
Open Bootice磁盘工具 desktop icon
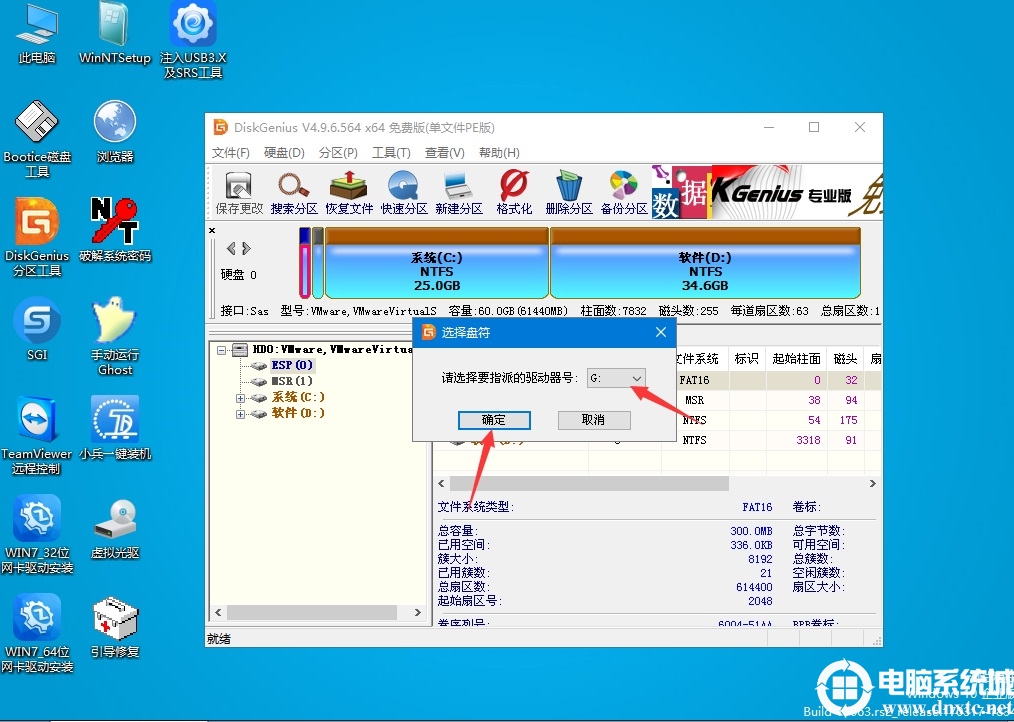[x=37, y=139]
